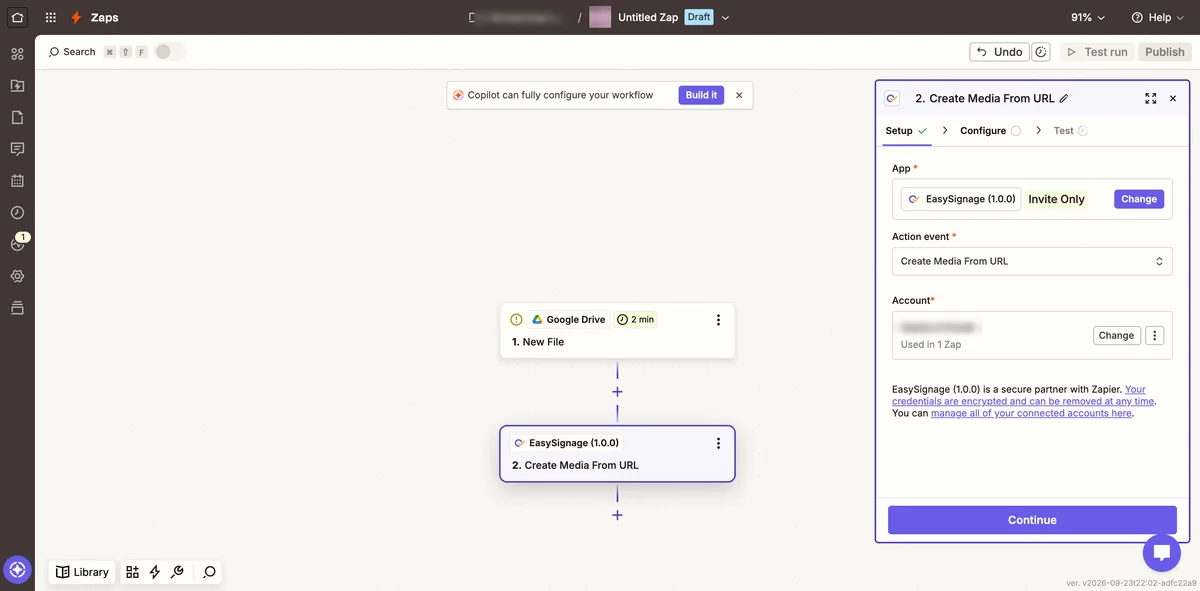Open the folder with bolt sidebar icon

pos(17,86)
